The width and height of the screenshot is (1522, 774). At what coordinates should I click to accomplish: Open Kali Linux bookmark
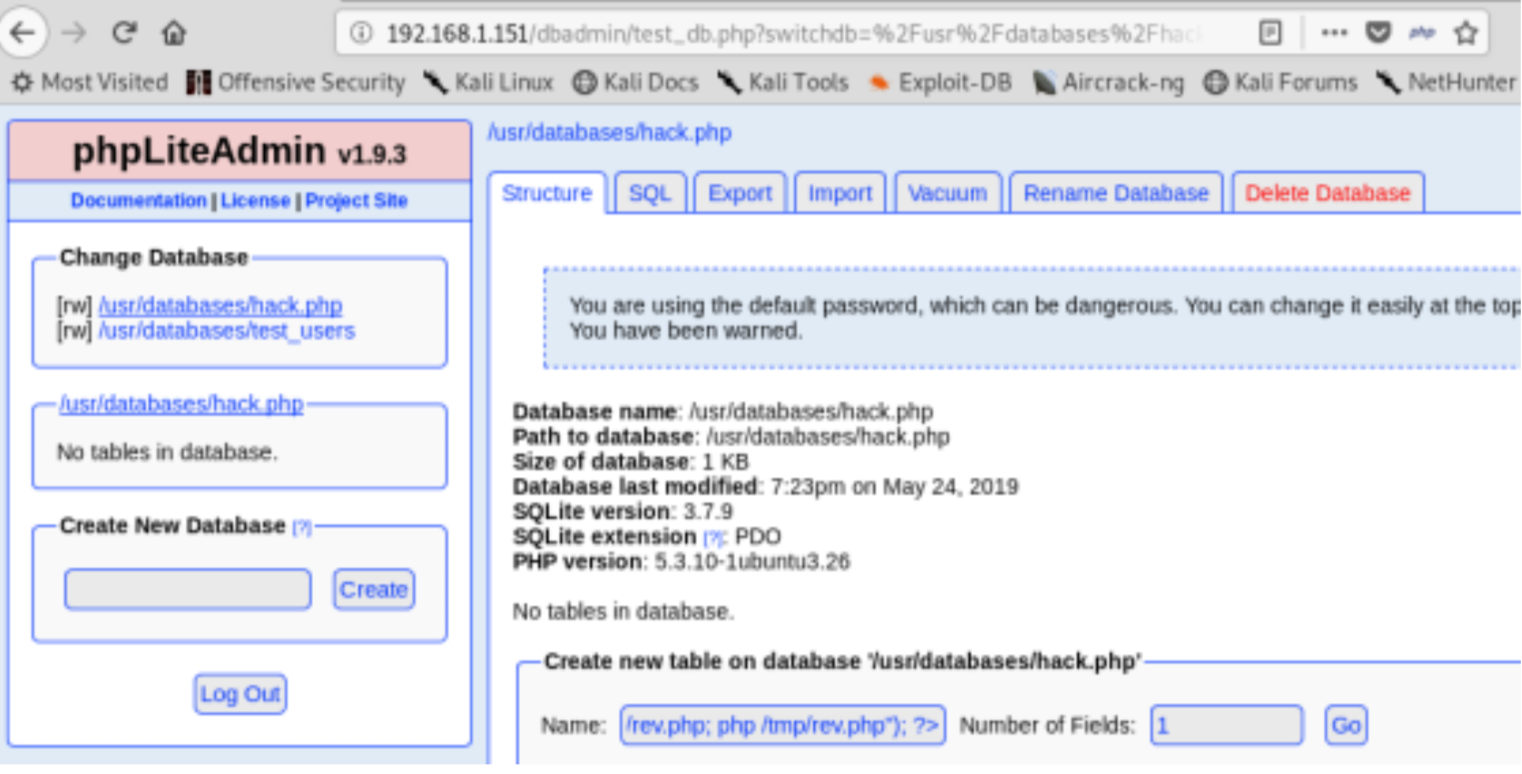point(488,83)
